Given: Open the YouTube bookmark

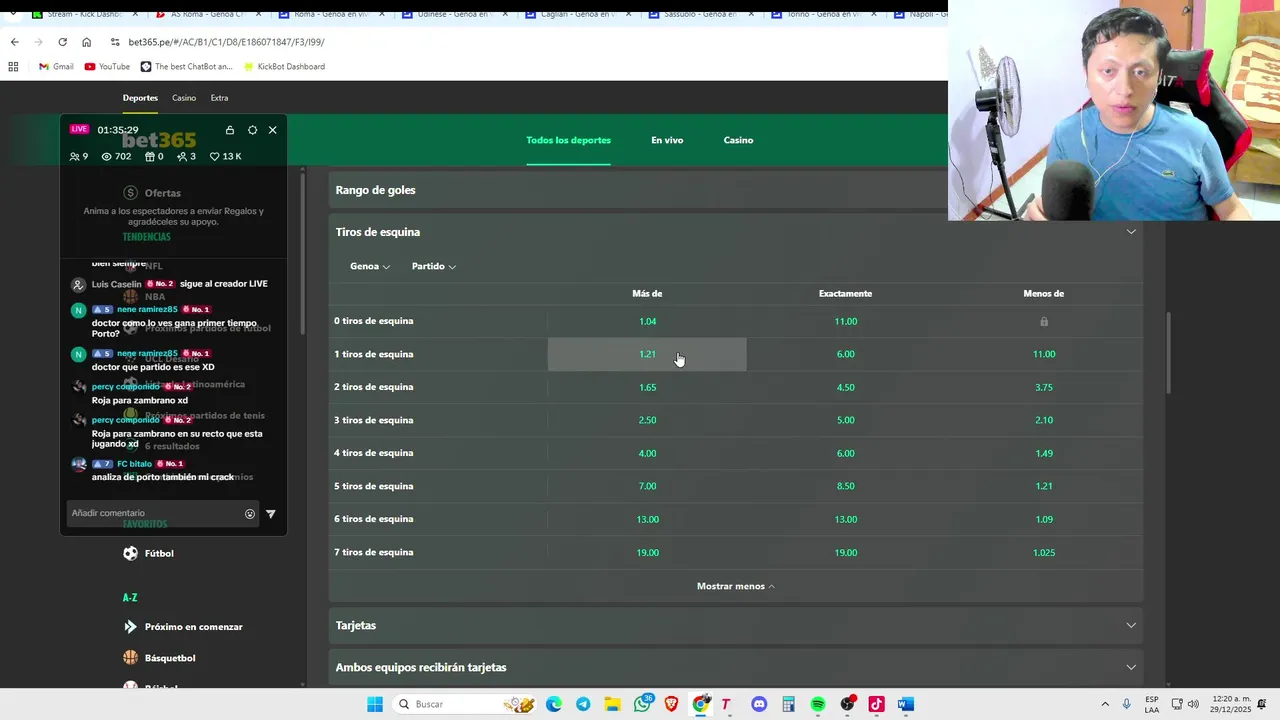Looking at the screenshot, I should point(107,67).
